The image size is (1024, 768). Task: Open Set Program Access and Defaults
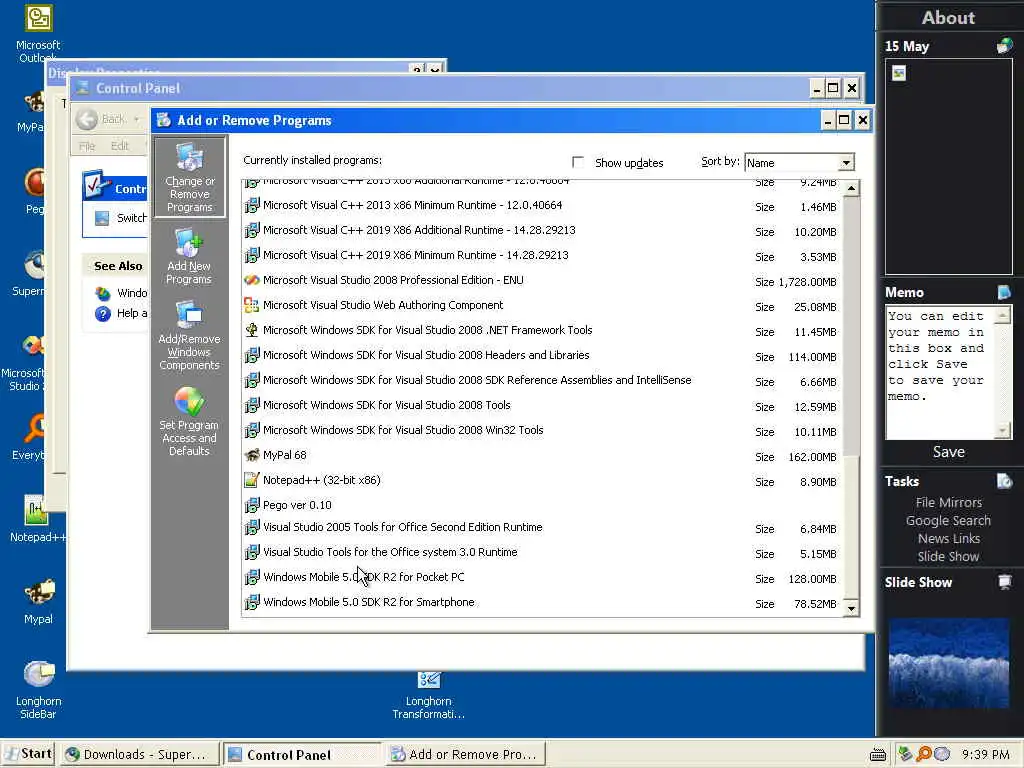(189, 421)
